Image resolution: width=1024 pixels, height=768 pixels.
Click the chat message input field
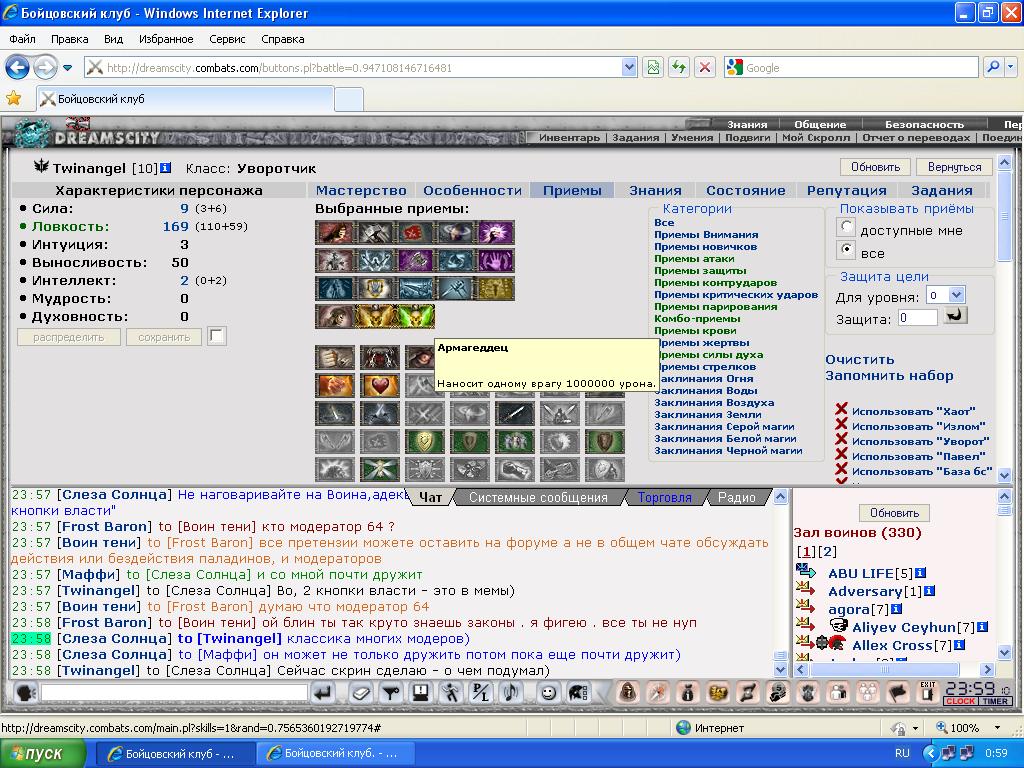(x=174, y=692)
